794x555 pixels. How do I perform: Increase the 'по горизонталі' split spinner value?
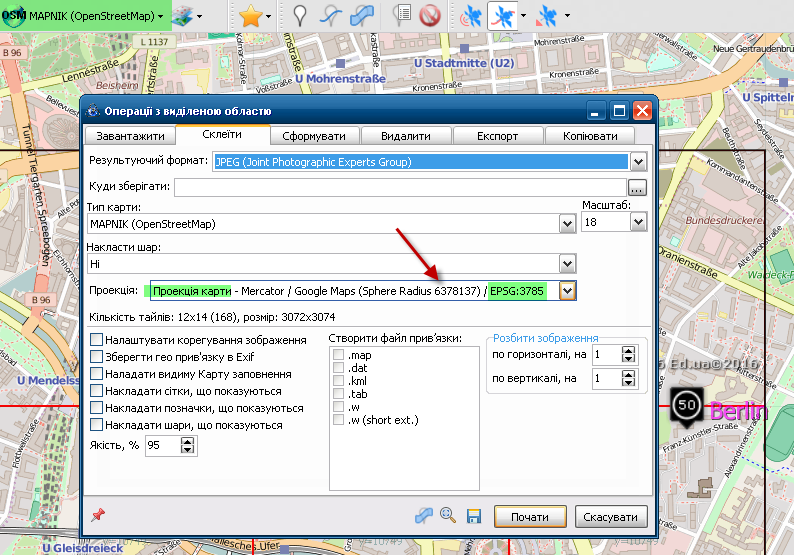point(629,350)
